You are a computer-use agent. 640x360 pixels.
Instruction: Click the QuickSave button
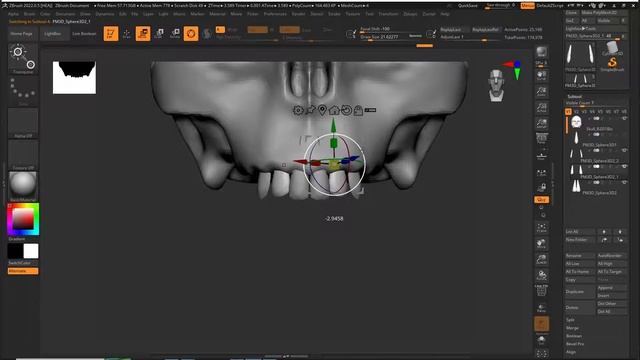coord(468,6)
